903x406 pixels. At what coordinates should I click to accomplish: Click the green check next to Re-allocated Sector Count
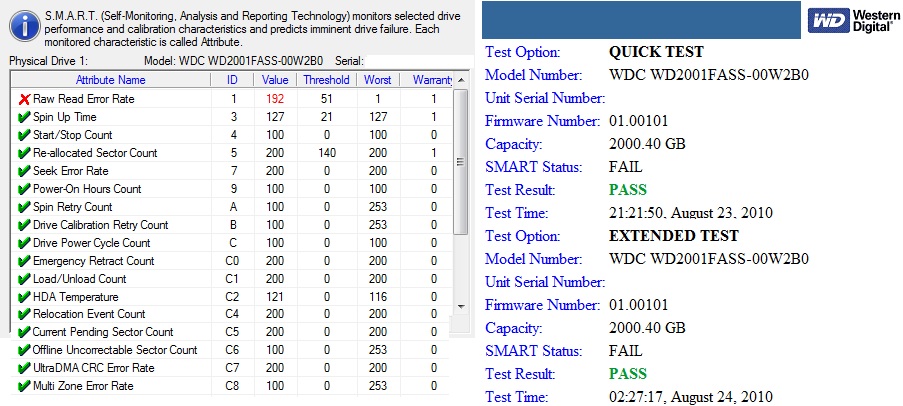24,153
